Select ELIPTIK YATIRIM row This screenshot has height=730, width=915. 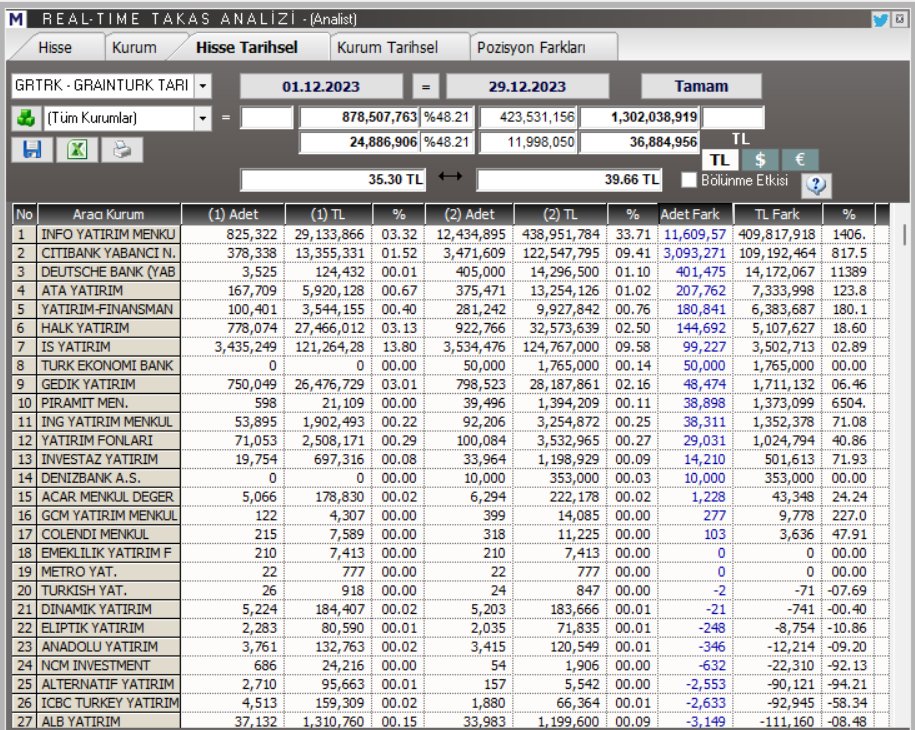tap(449, 627)
